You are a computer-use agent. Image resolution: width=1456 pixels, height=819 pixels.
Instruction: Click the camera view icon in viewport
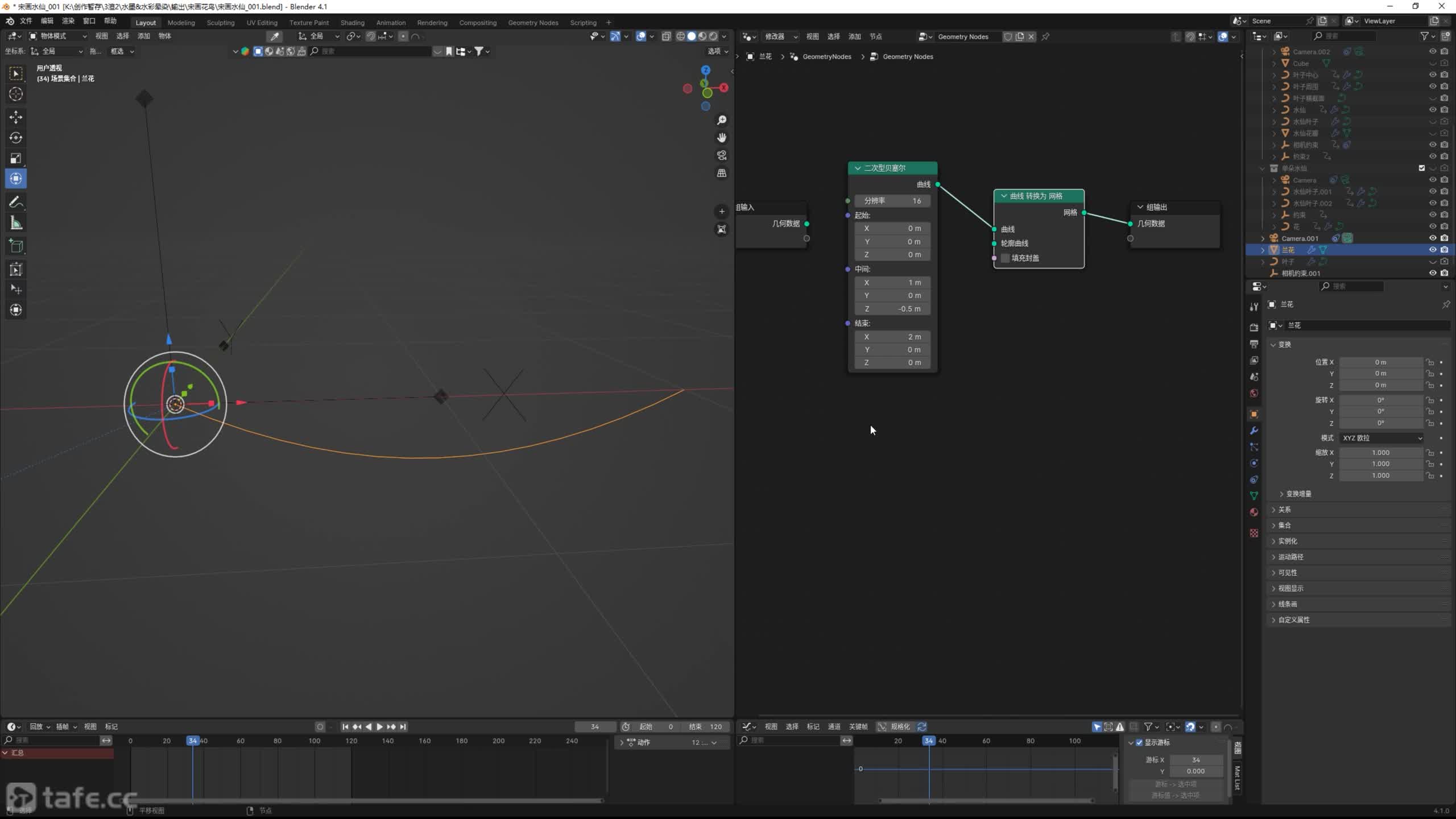click(722, 155)
